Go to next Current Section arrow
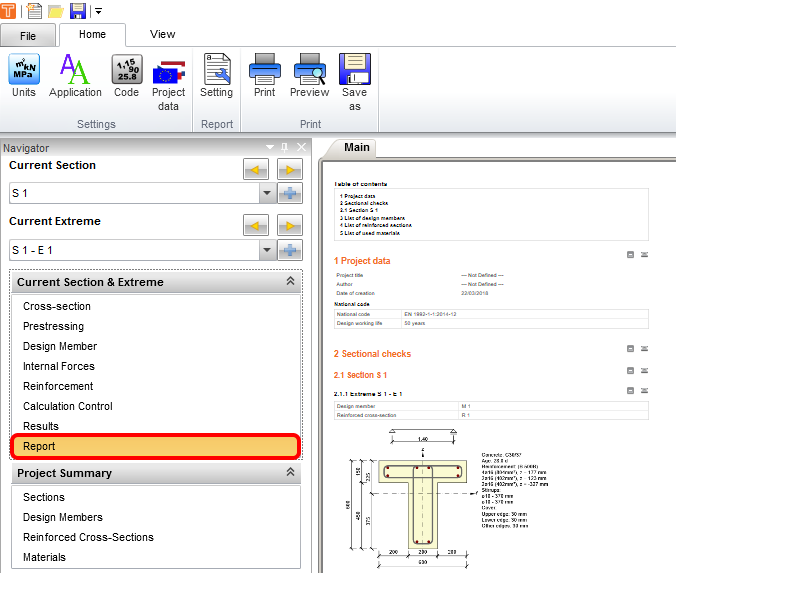 click(290, 169)
